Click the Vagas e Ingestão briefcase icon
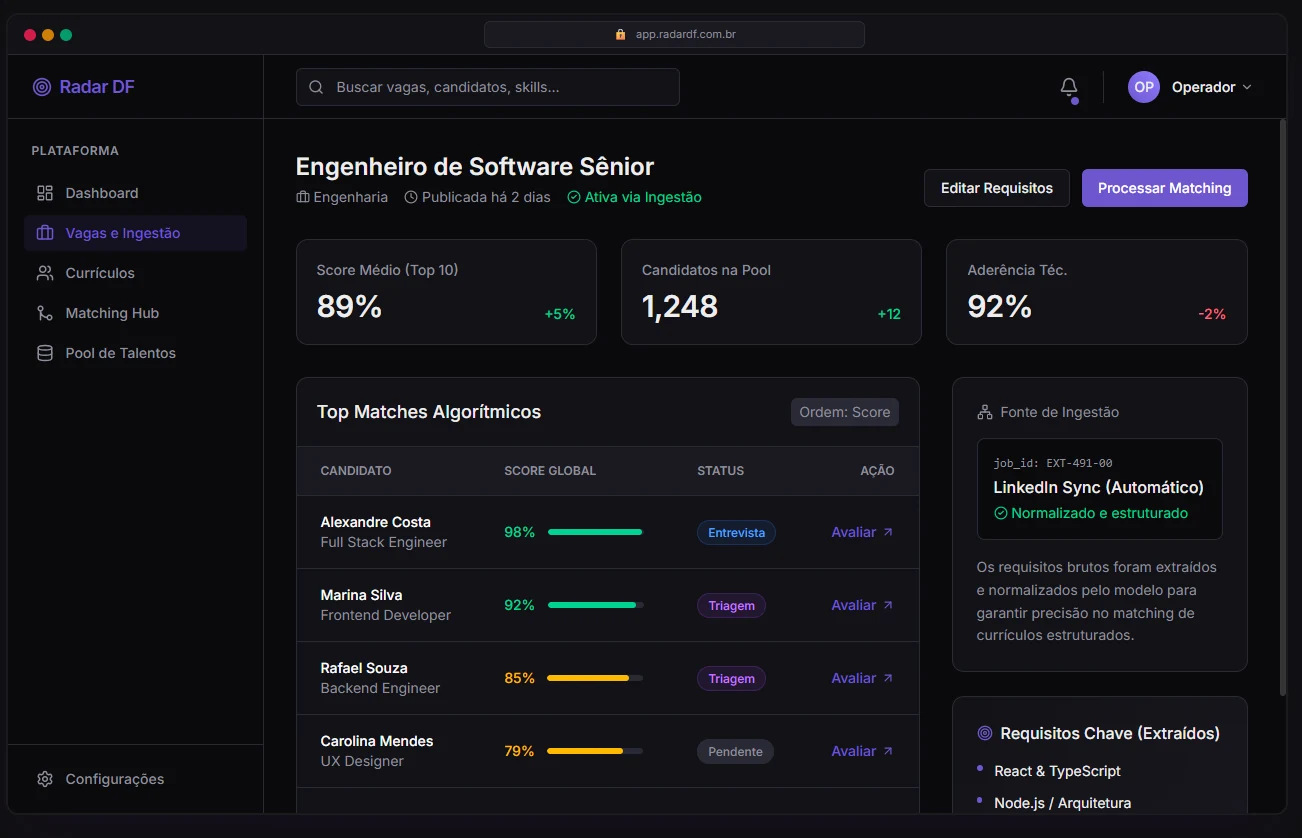This screenshot has width=1302, height=838. 45,233
